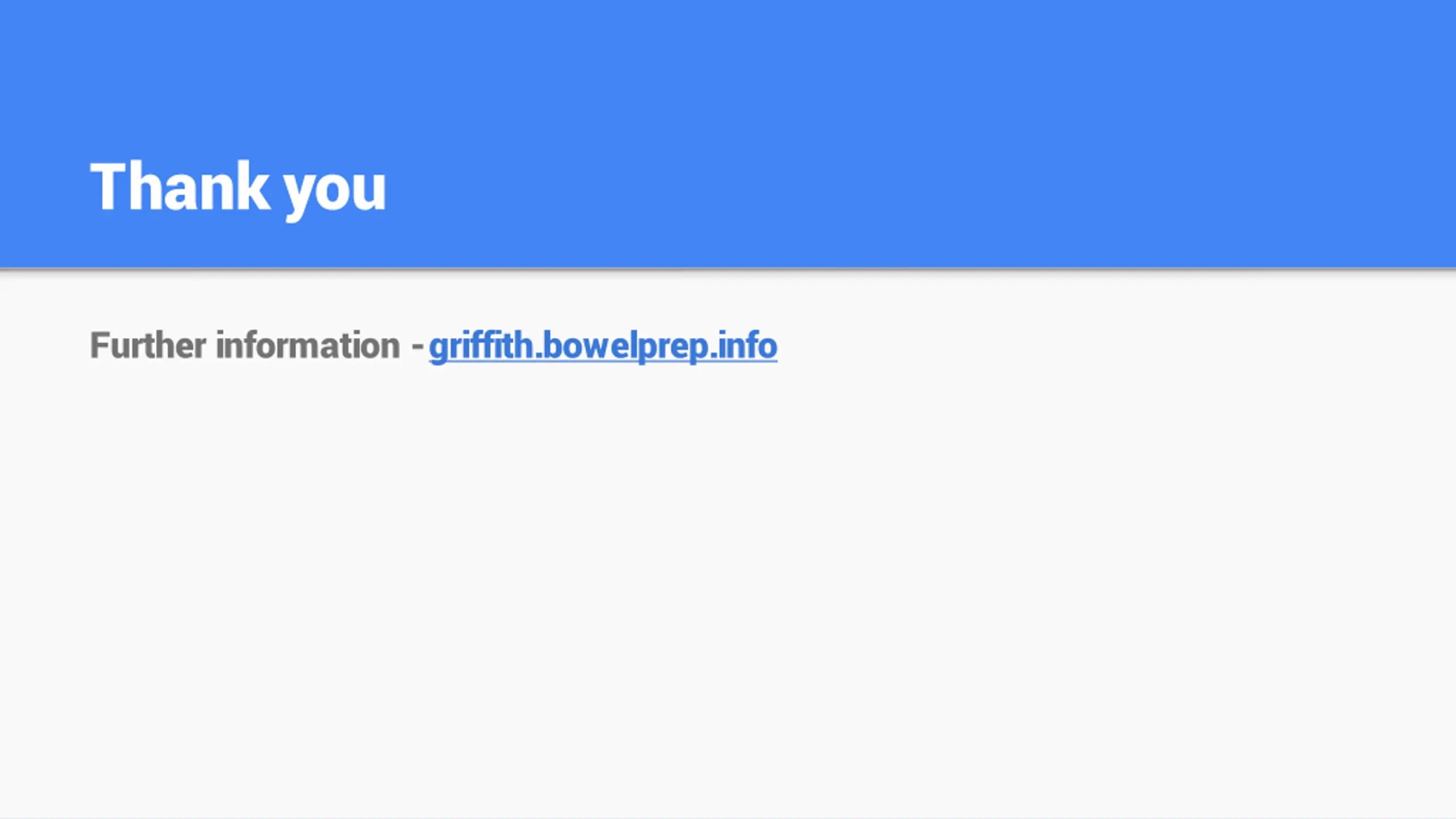The width and height of the screenshot is (1456, 819).
Task: Click the letter 'T' starting the title
Action: pyautogui.click(x=109, y=185)
